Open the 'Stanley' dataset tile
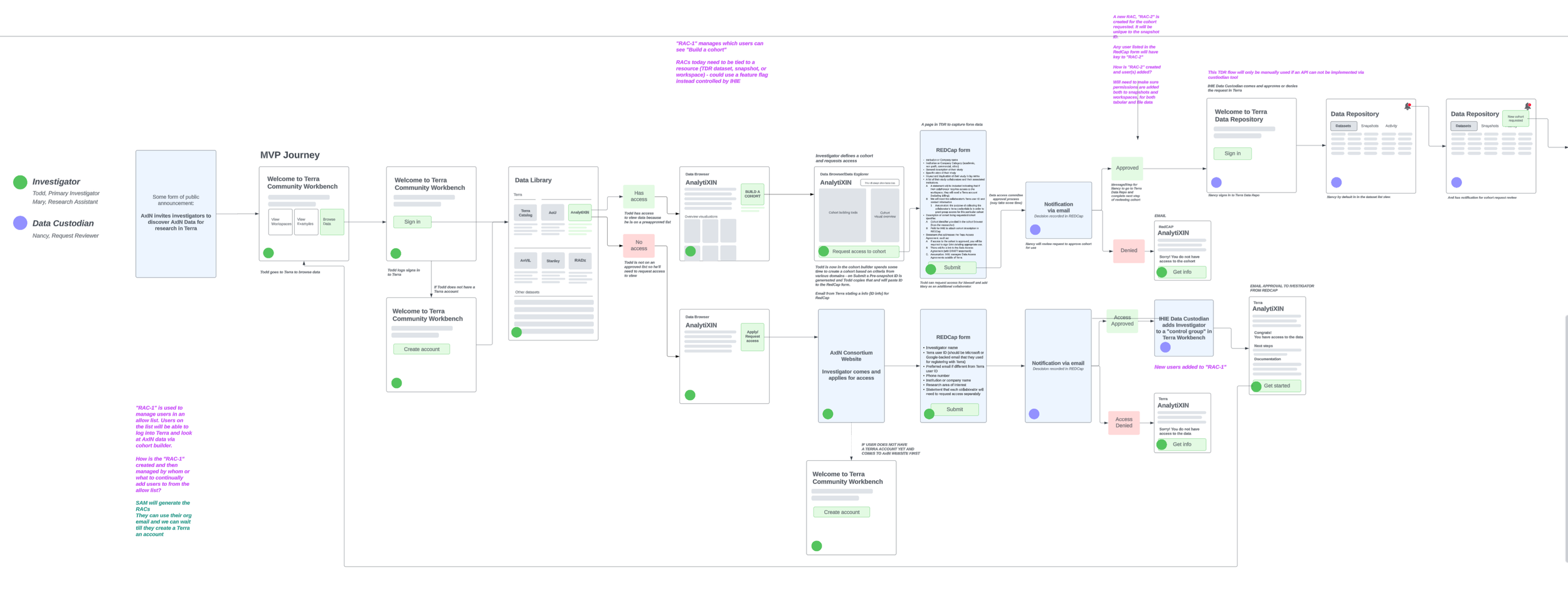This screenshot has height=605, width=1568. (553, 261)
